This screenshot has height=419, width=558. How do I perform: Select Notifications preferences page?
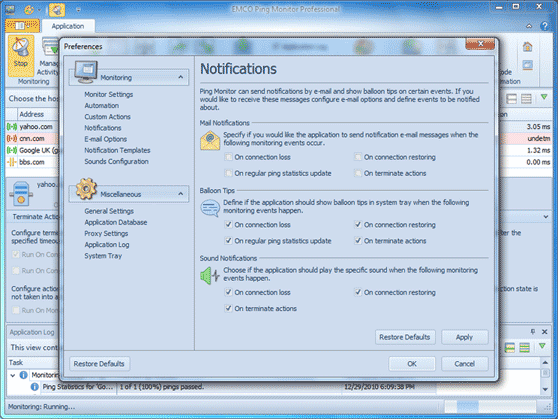click(103, 128)
